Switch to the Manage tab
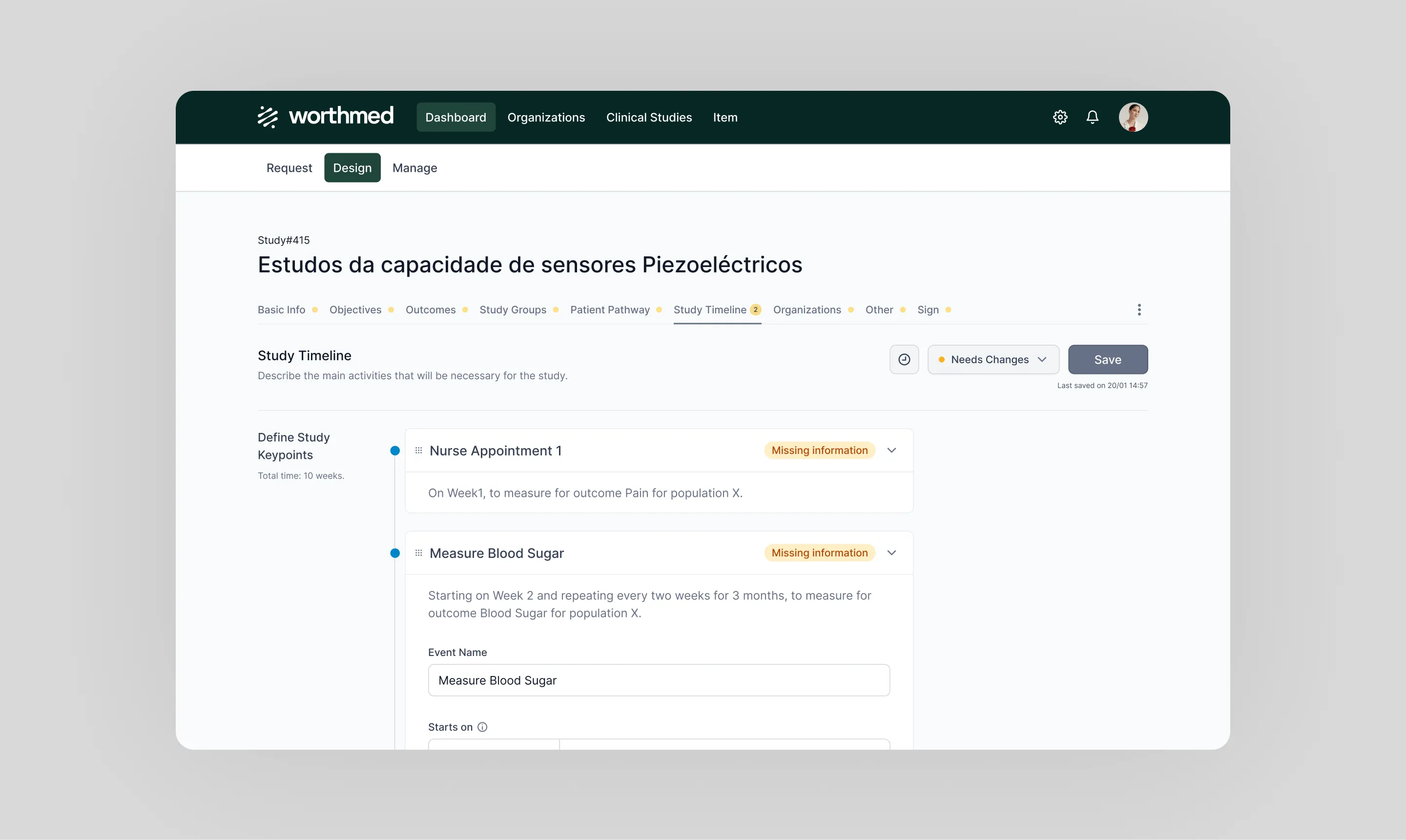Screen dimensions: 1406x840 point(414,167)
